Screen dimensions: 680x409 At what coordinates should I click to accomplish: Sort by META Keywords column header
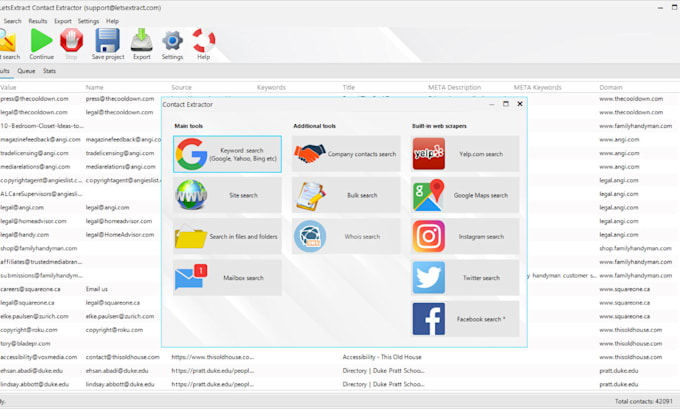tap(537, 87)
